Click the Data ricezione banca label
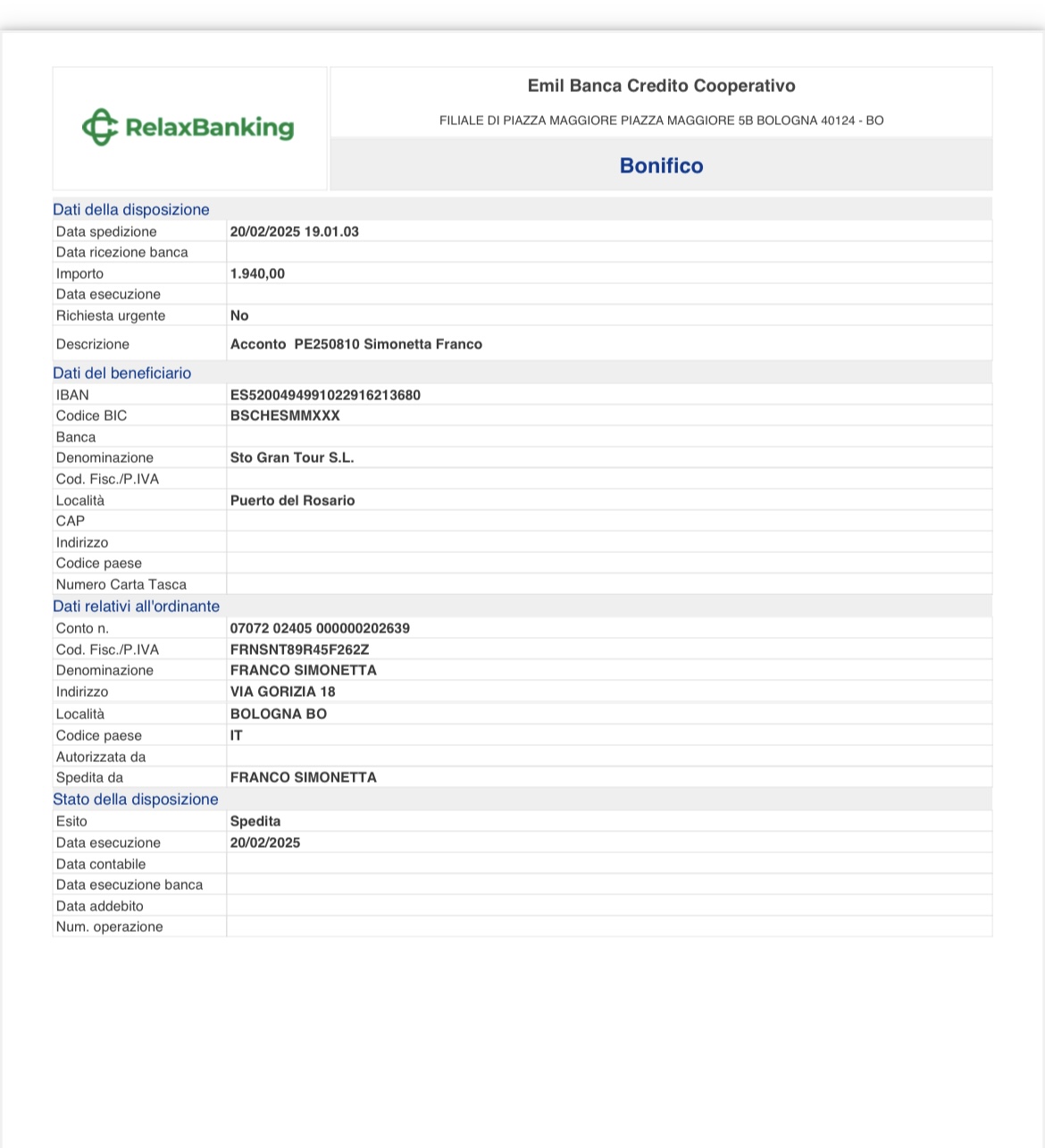The image size is (1045, 1148). 121,252
